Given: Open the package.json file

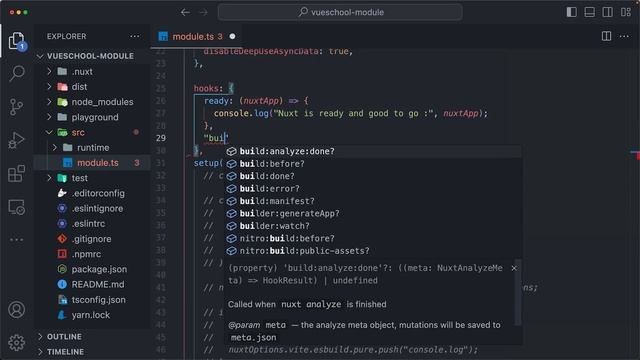Looking at the screenshot, I should 92,269.
